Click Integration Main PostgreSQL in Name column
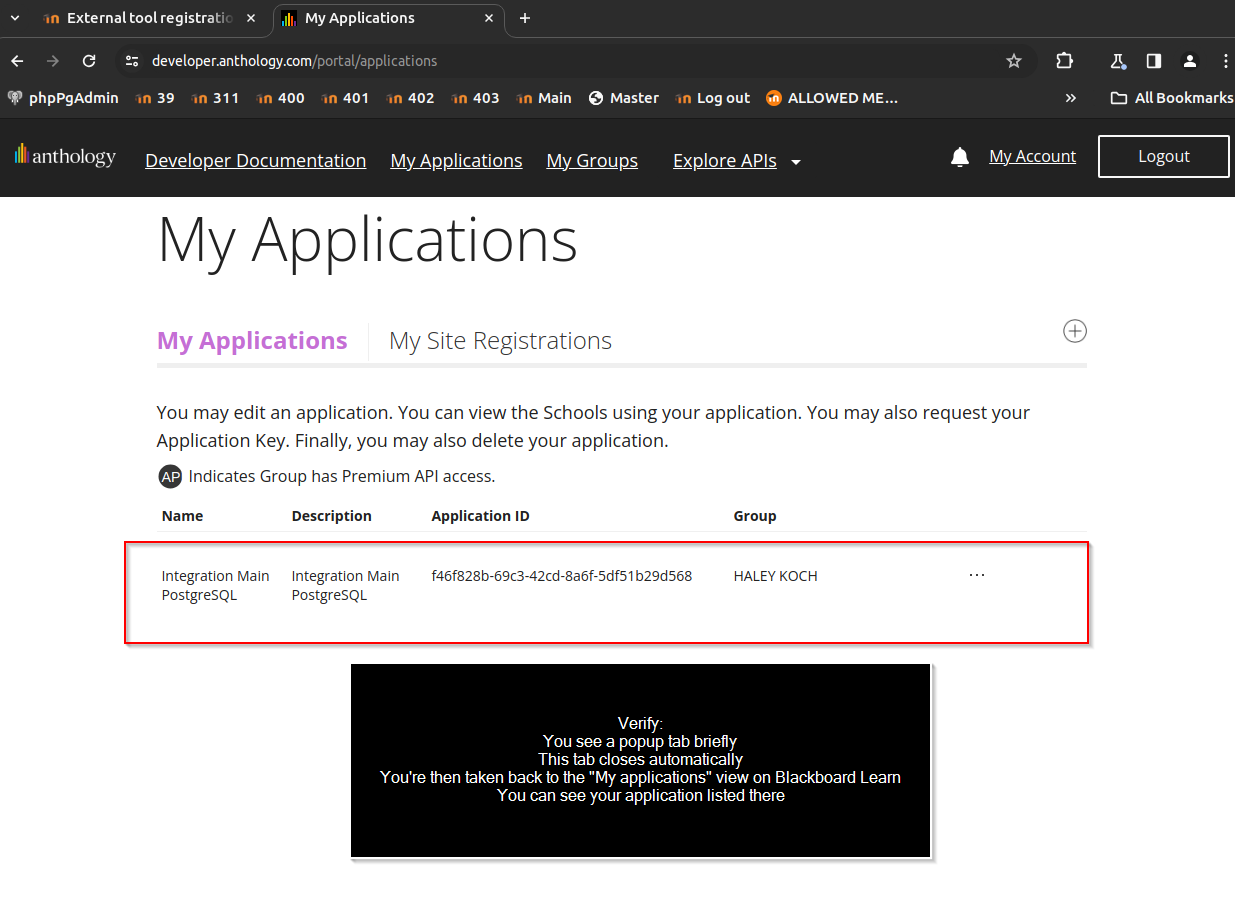The image size is (1235, 902). [x=216, y=586]
